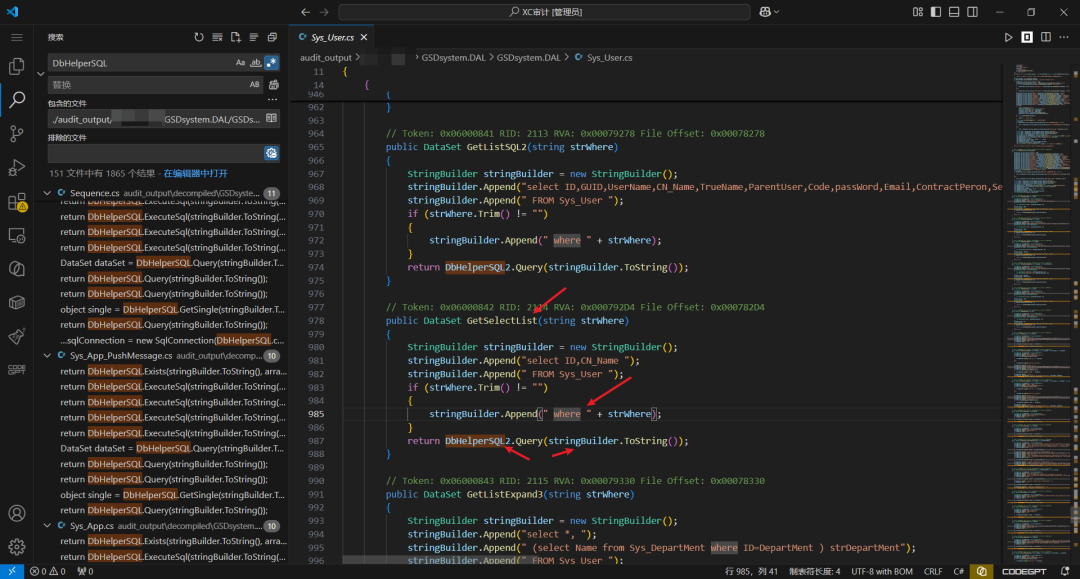Customize layout from title bar icon
The image size is (1080, 579).
coord(917,12)
